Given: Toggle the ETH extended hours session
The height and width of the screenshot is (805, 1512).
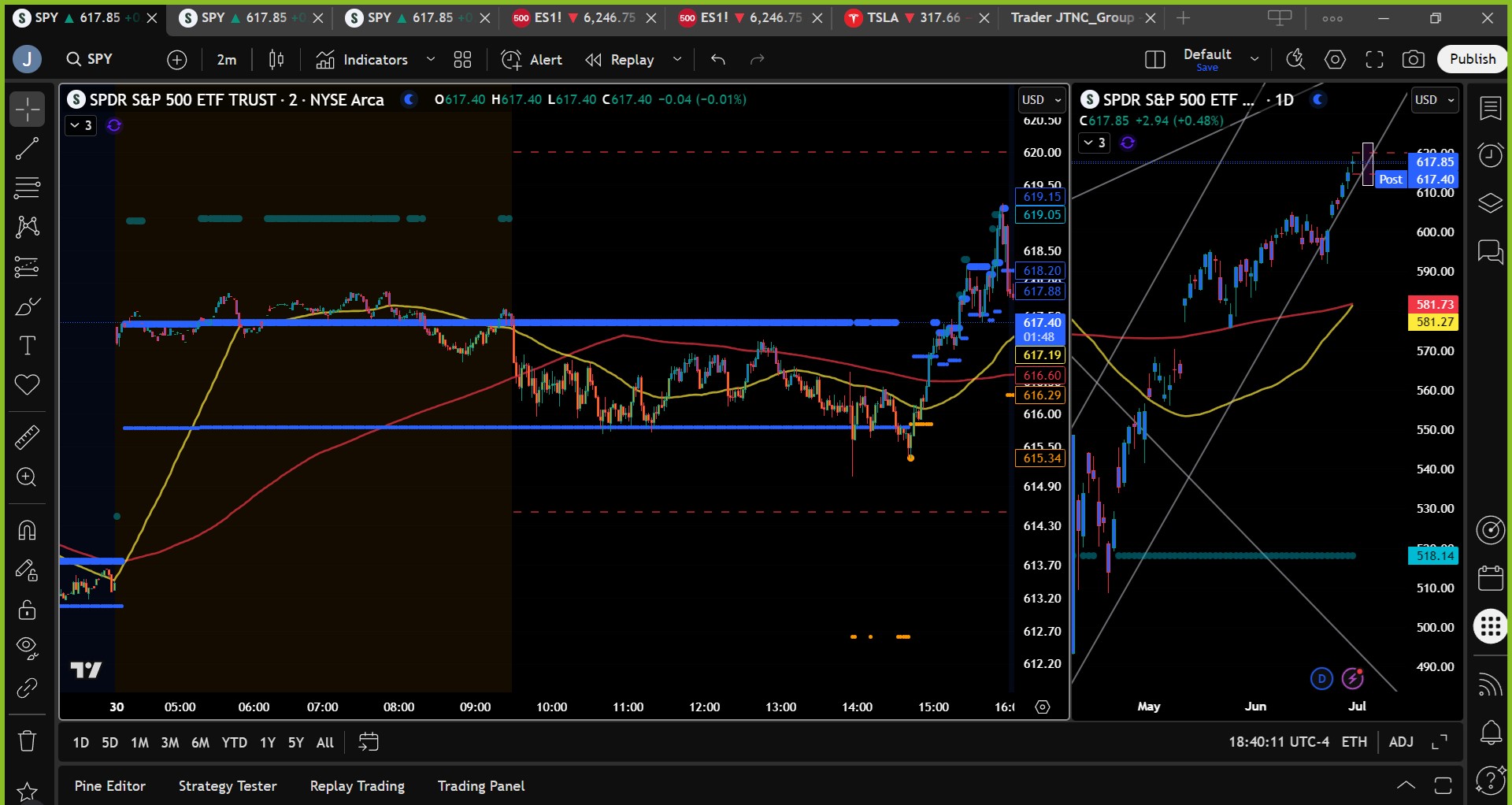Looking at the screenshot, I should coord(1354,742).
